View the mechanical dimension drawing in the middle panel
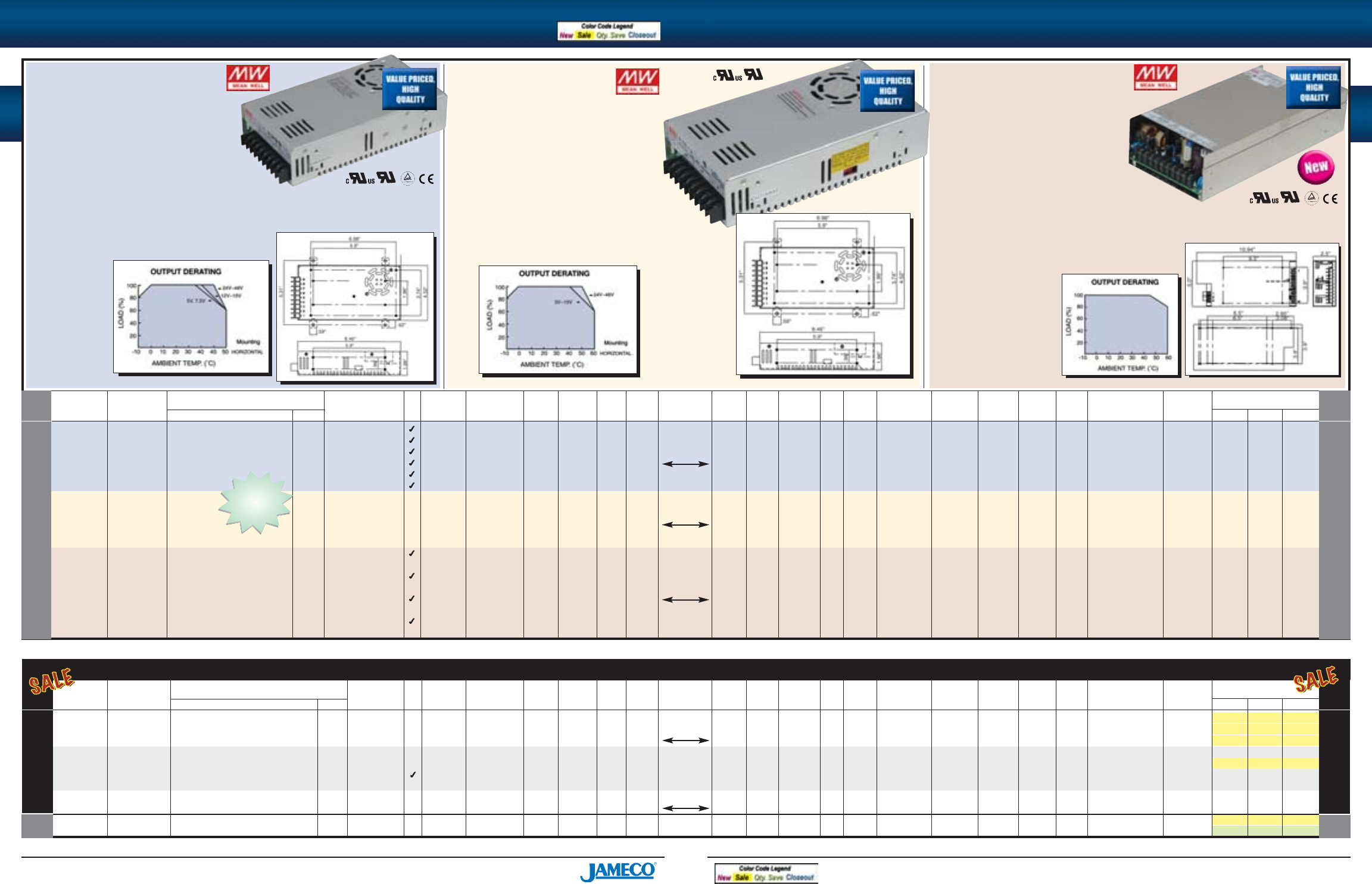The height and width of the screenshot is (884, 1372). (823, 294)
